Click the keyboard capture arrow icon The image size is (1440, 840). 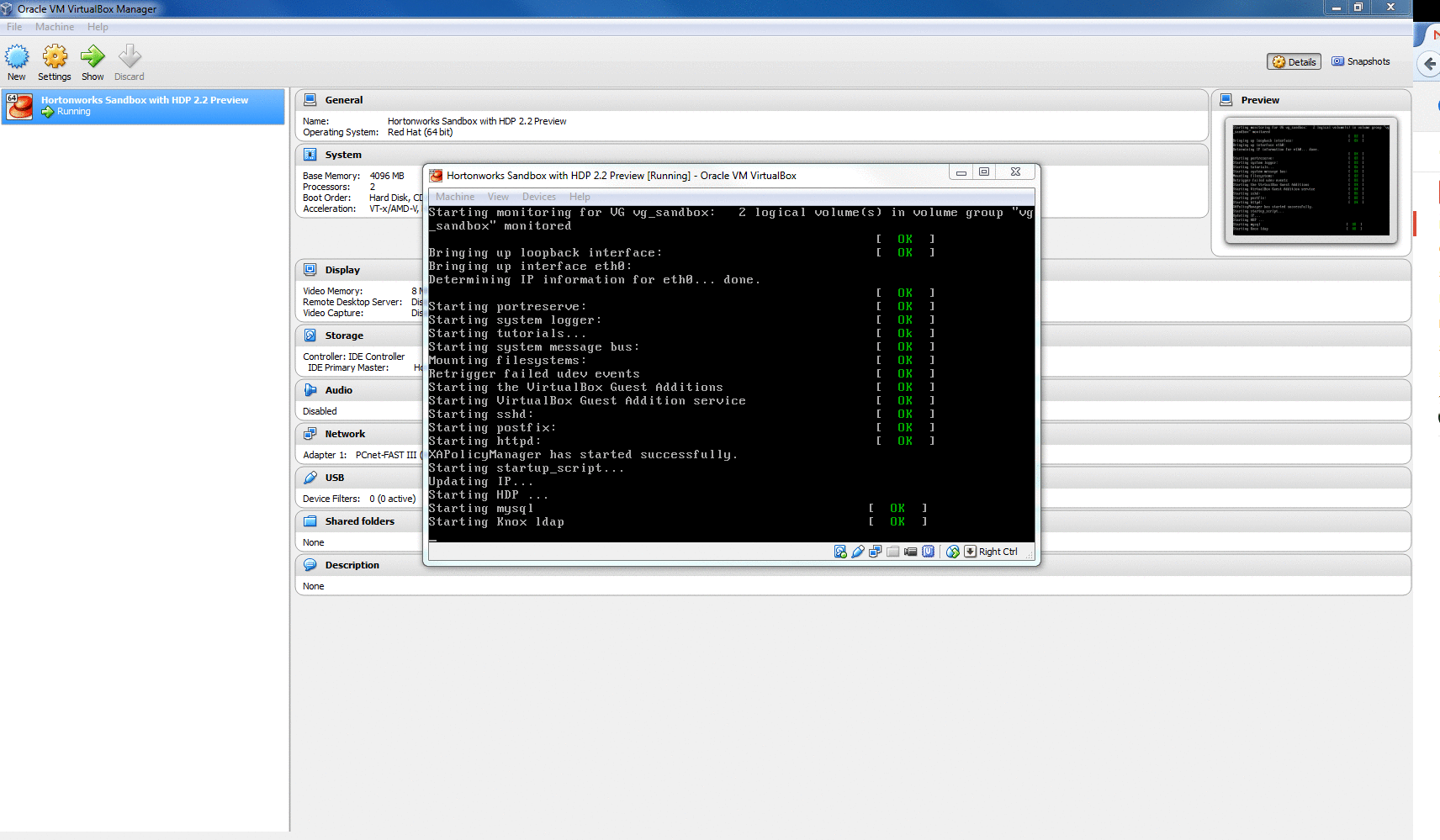coord(970,552)
